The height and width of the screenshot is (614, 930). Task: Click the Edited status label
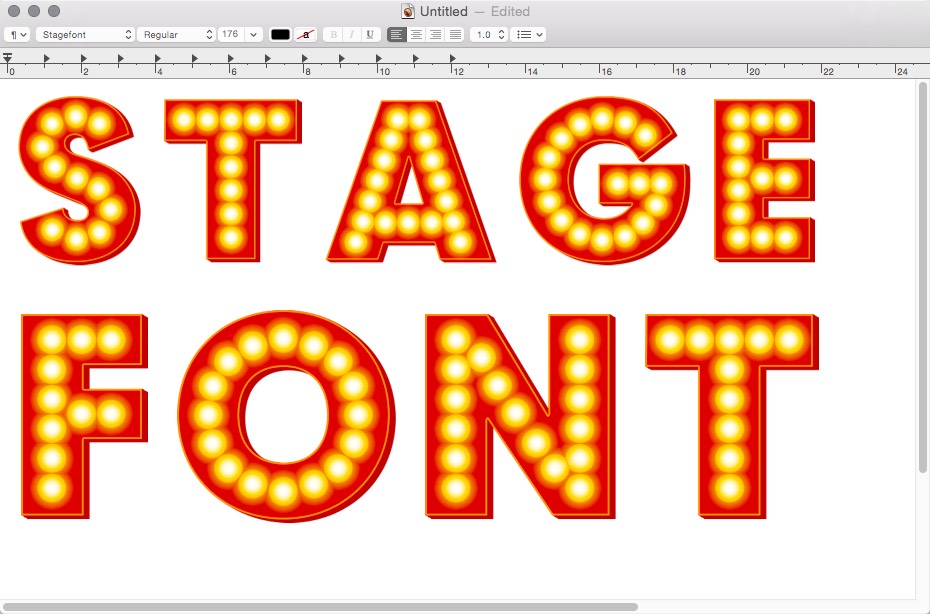pos(510,11)
